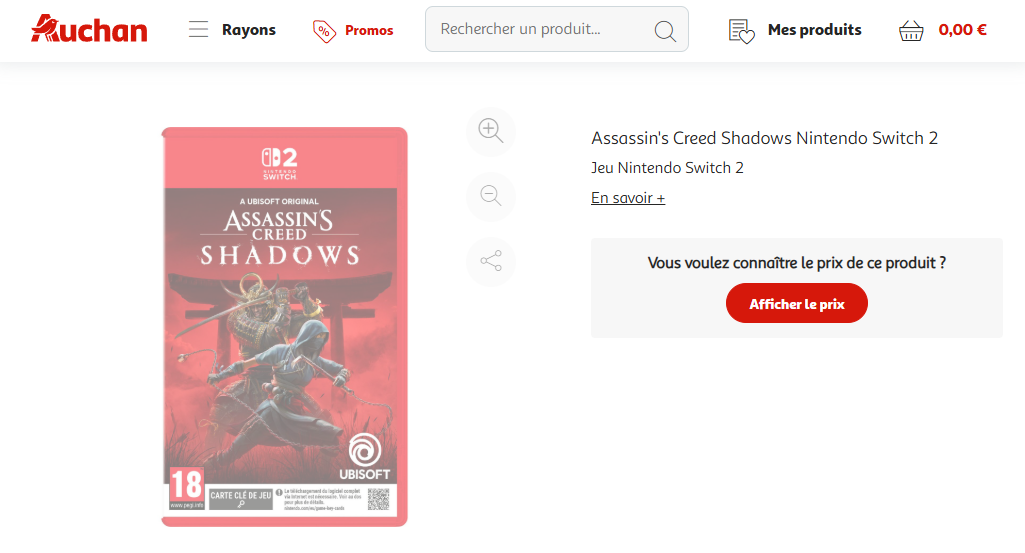Click the 0,00 € basket total

(962, 30)
